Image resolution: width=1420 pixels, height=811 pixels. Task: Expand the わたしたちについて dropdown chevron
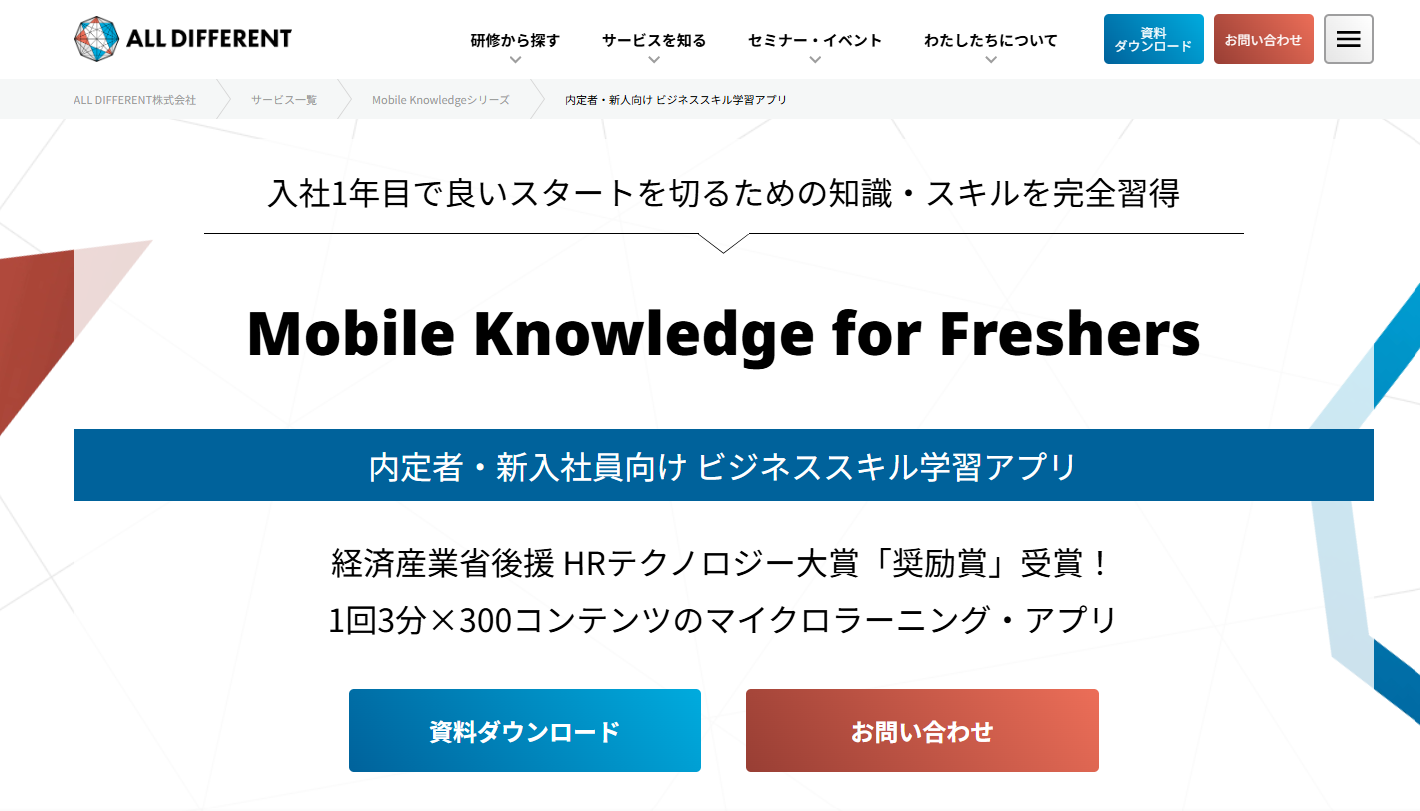991,59
